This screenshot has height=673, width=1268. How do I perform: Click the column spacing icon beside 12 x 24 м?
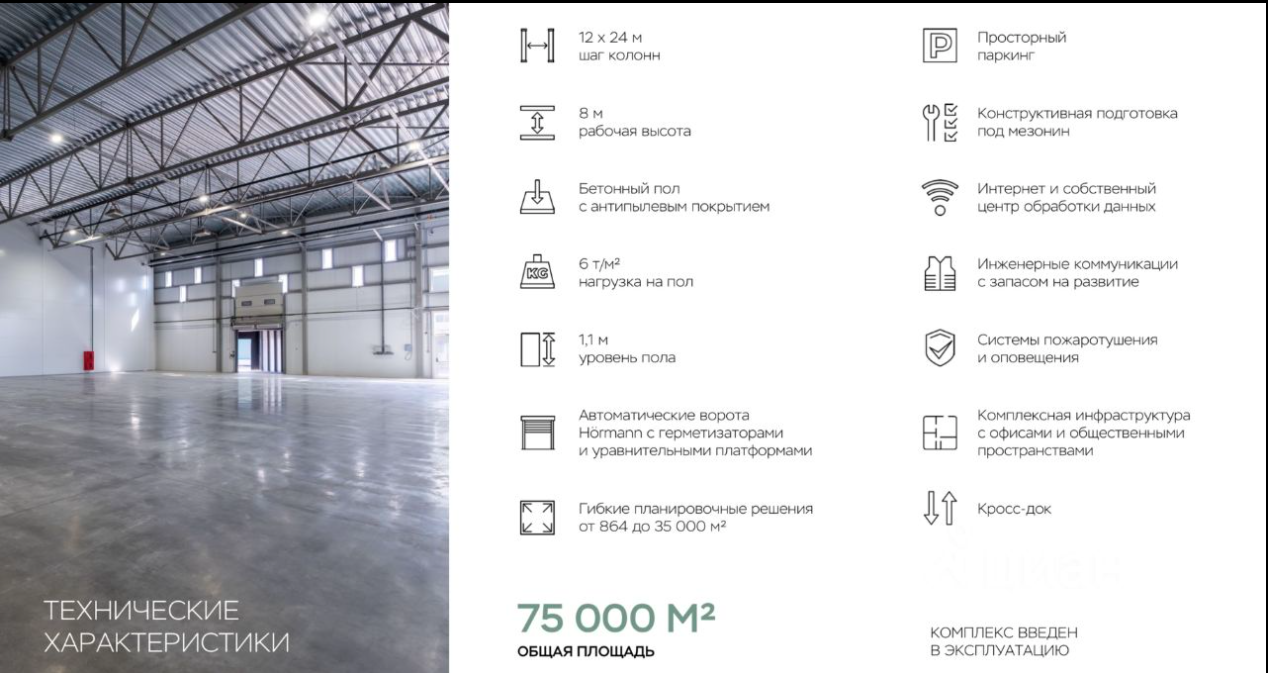[537, 47]
